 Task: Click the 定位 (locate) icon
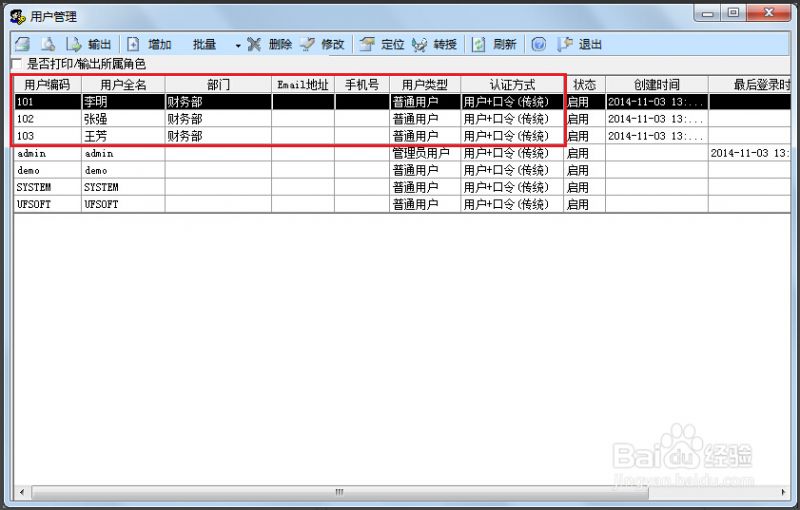coord(368,44)
